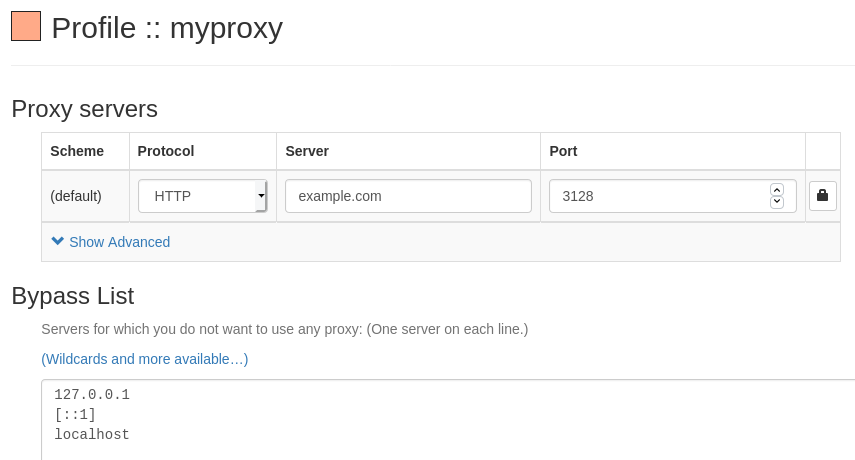855x460 pixels.
Task: Click the example.com server input field
Action: click(x=408, y=196)
